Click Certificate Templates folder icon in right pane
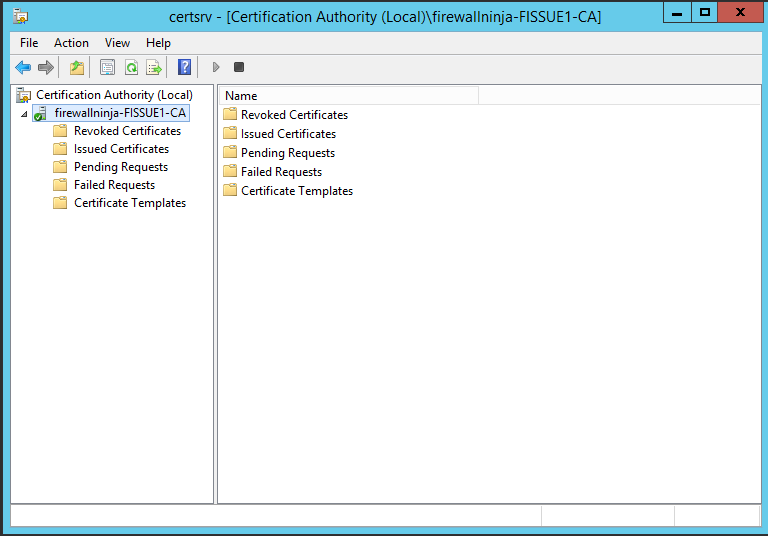 coord(230,191)
